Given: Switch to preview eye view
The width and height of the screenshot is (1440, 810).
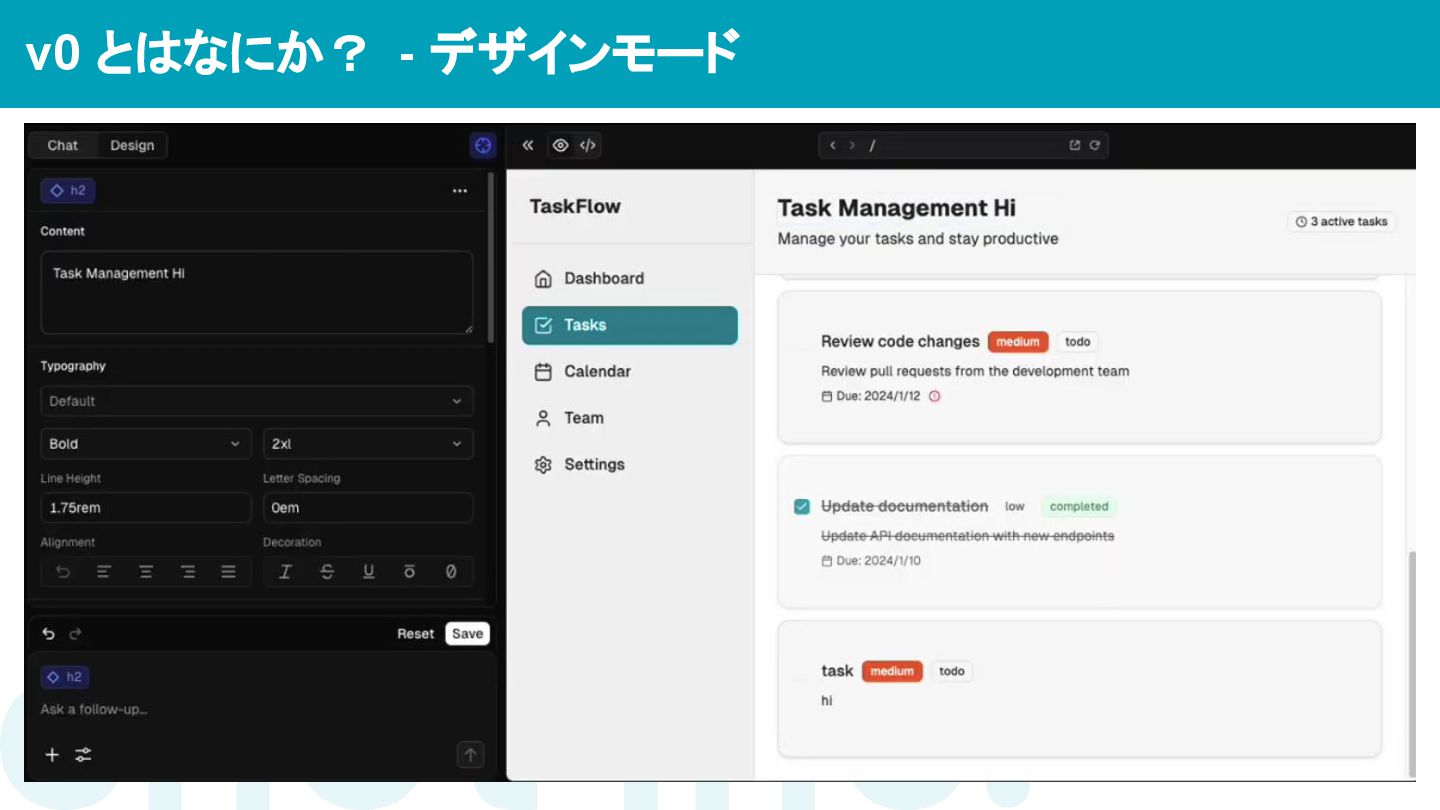Looking at the screenshot, I should click(x=561, y=145).
